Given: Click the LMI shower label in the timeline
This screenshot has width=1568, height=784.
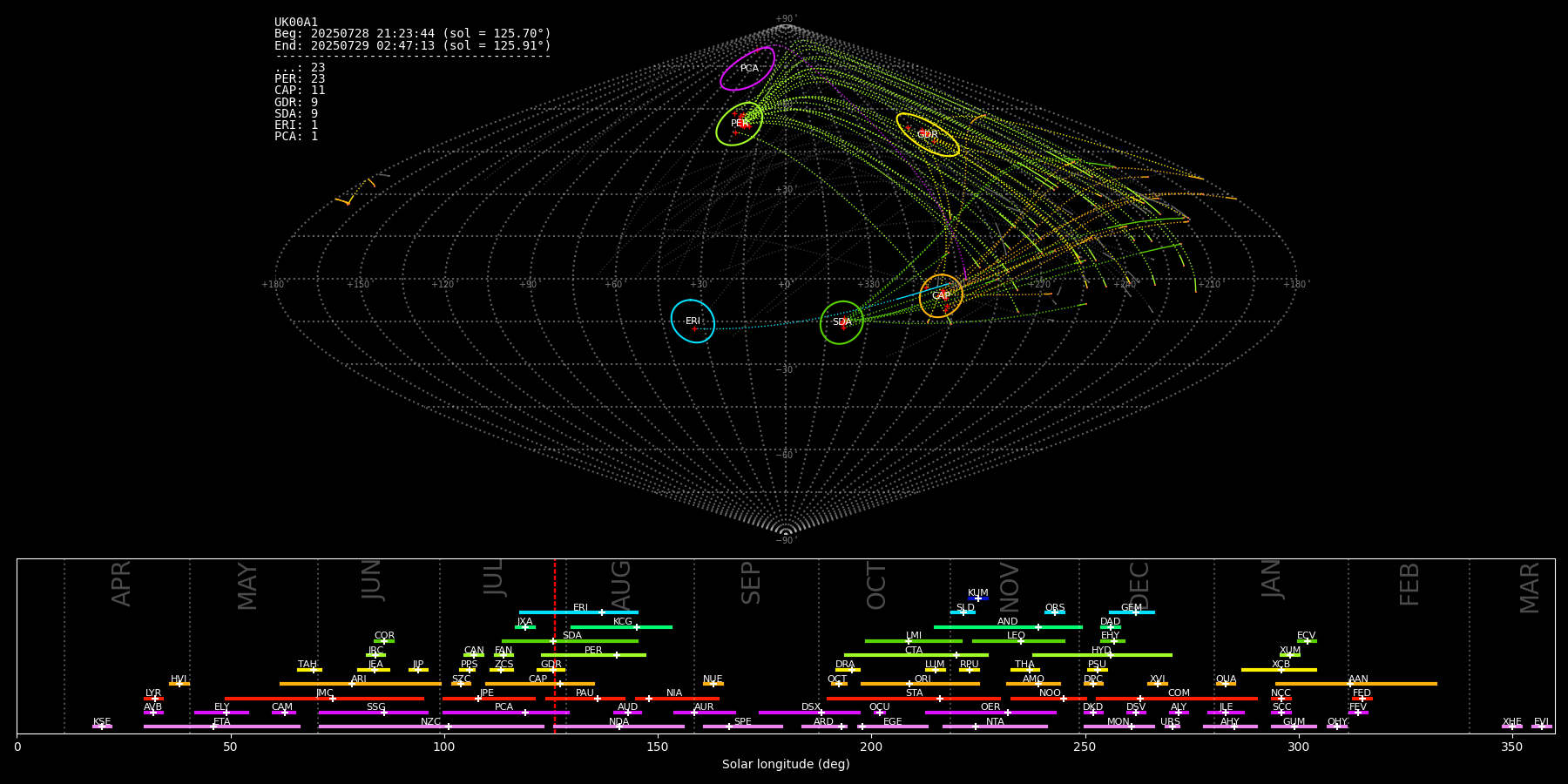Looking at the screenshot, I should (914, 636).
